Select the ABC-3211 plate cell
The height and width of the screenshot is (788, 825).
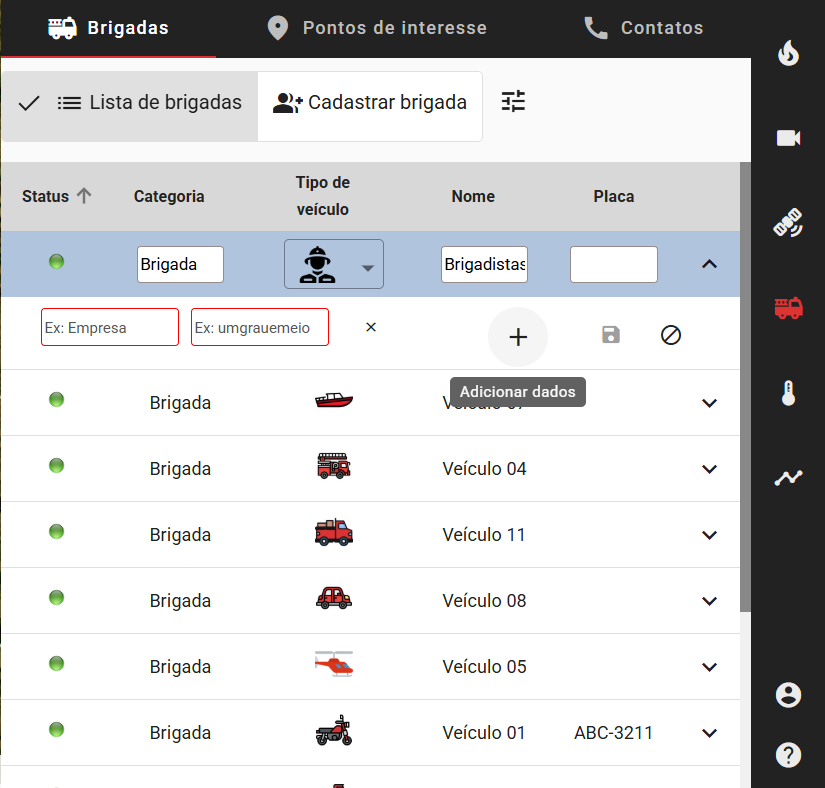tap(613, 733)
